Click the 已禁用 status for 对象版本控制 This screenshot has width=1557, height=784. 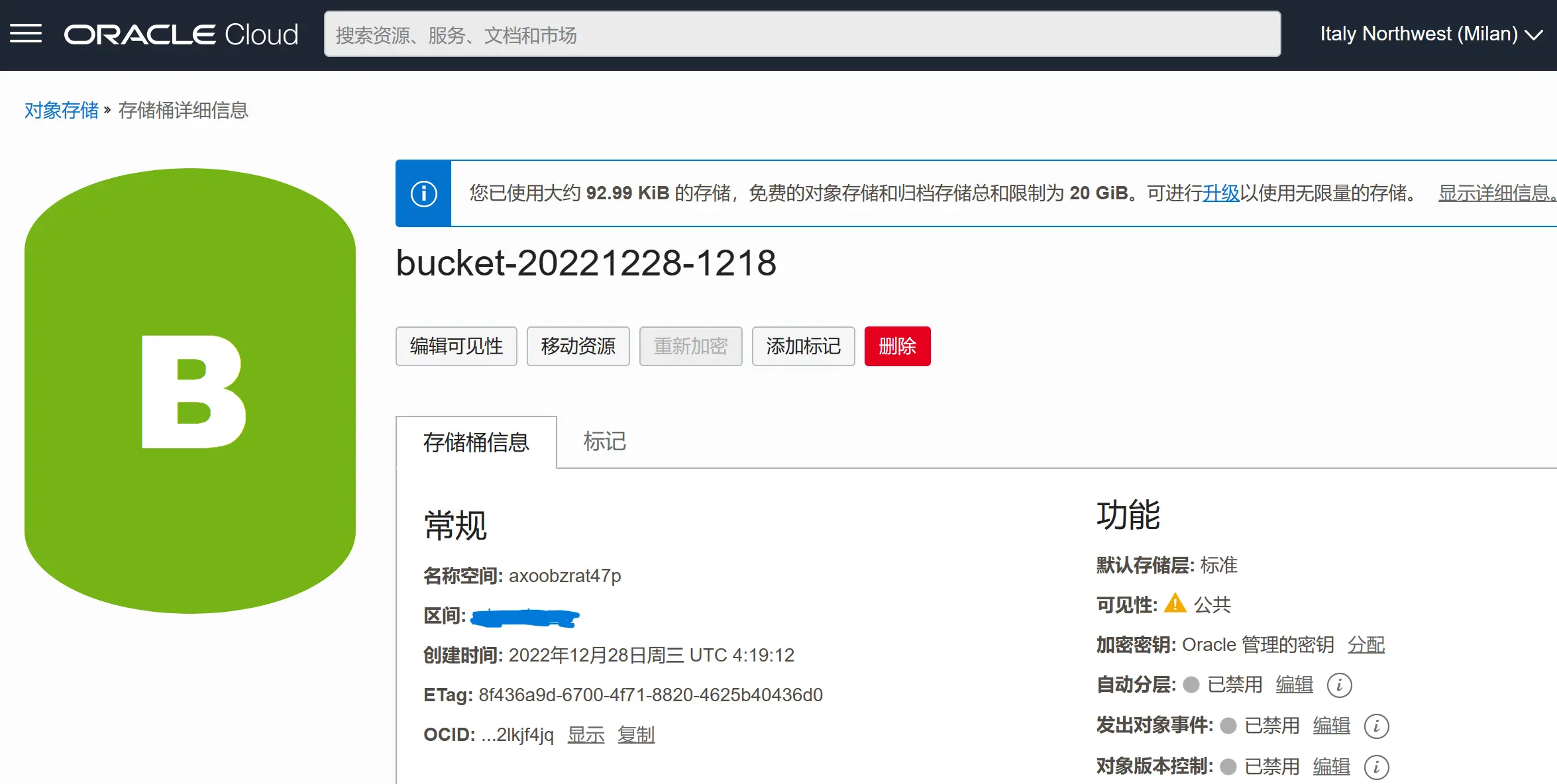(x=1272, y=766)
